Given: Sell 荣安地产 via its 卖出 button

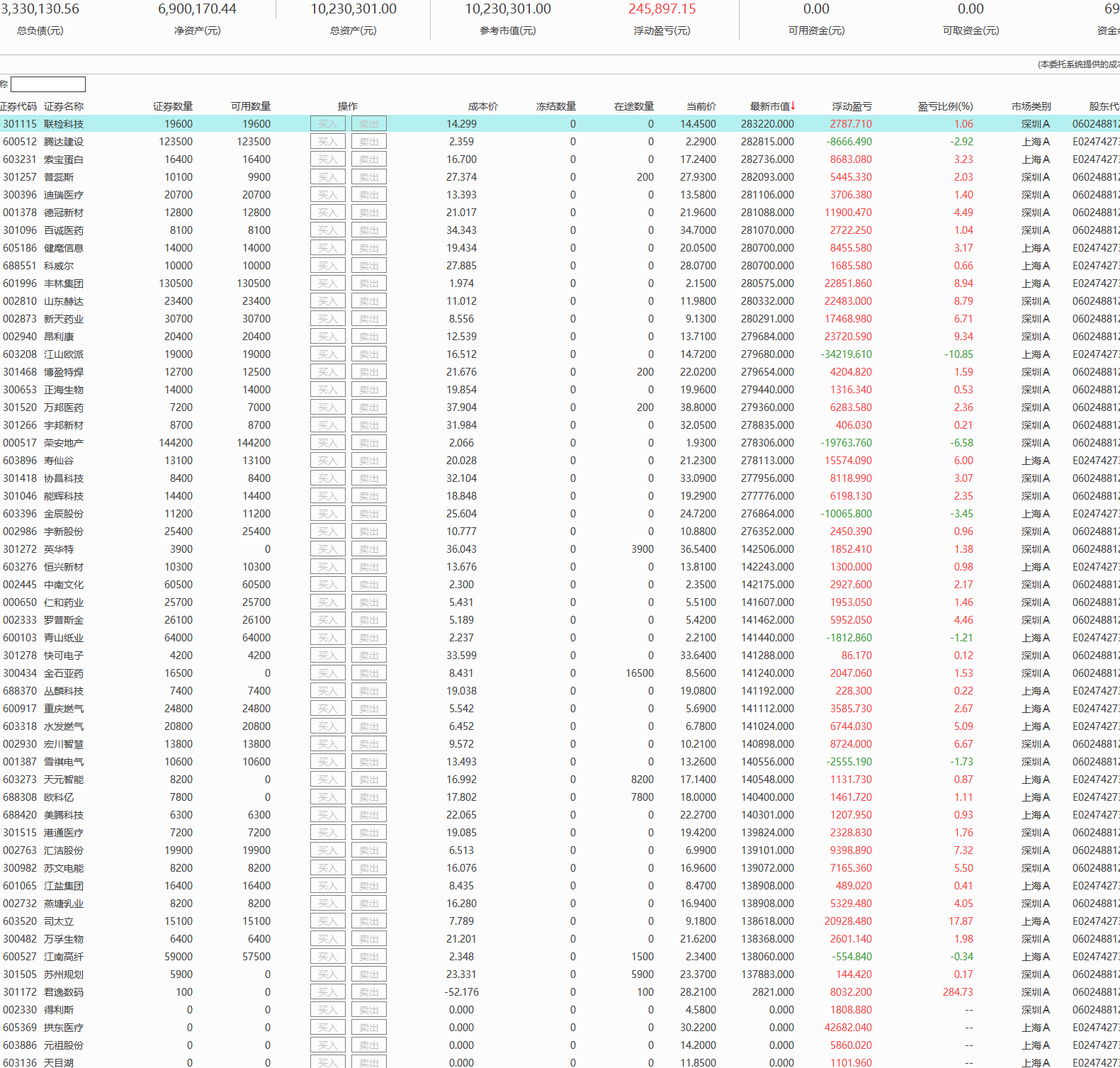Looking at the screenshot, I should 369,443.
